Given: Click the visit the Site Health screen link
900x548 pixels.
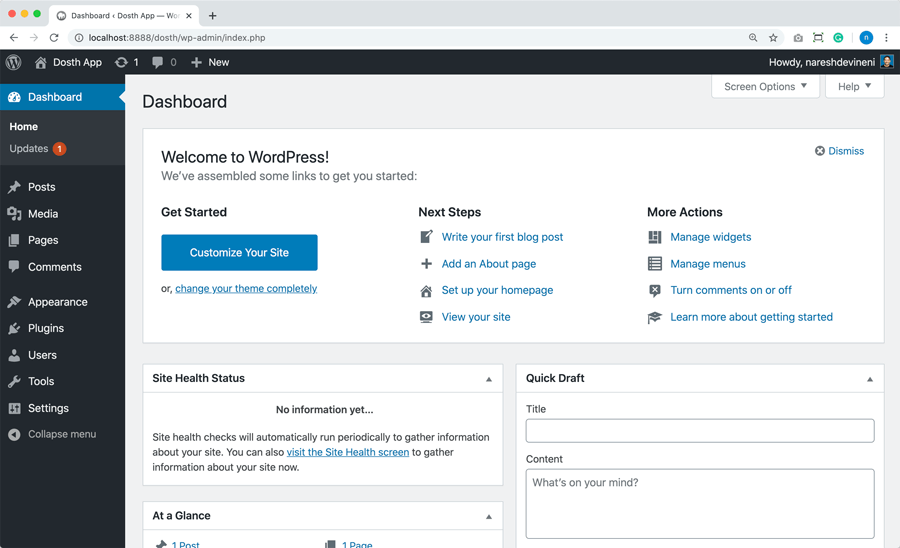Looking at the screenshot, I should point(348,452).
